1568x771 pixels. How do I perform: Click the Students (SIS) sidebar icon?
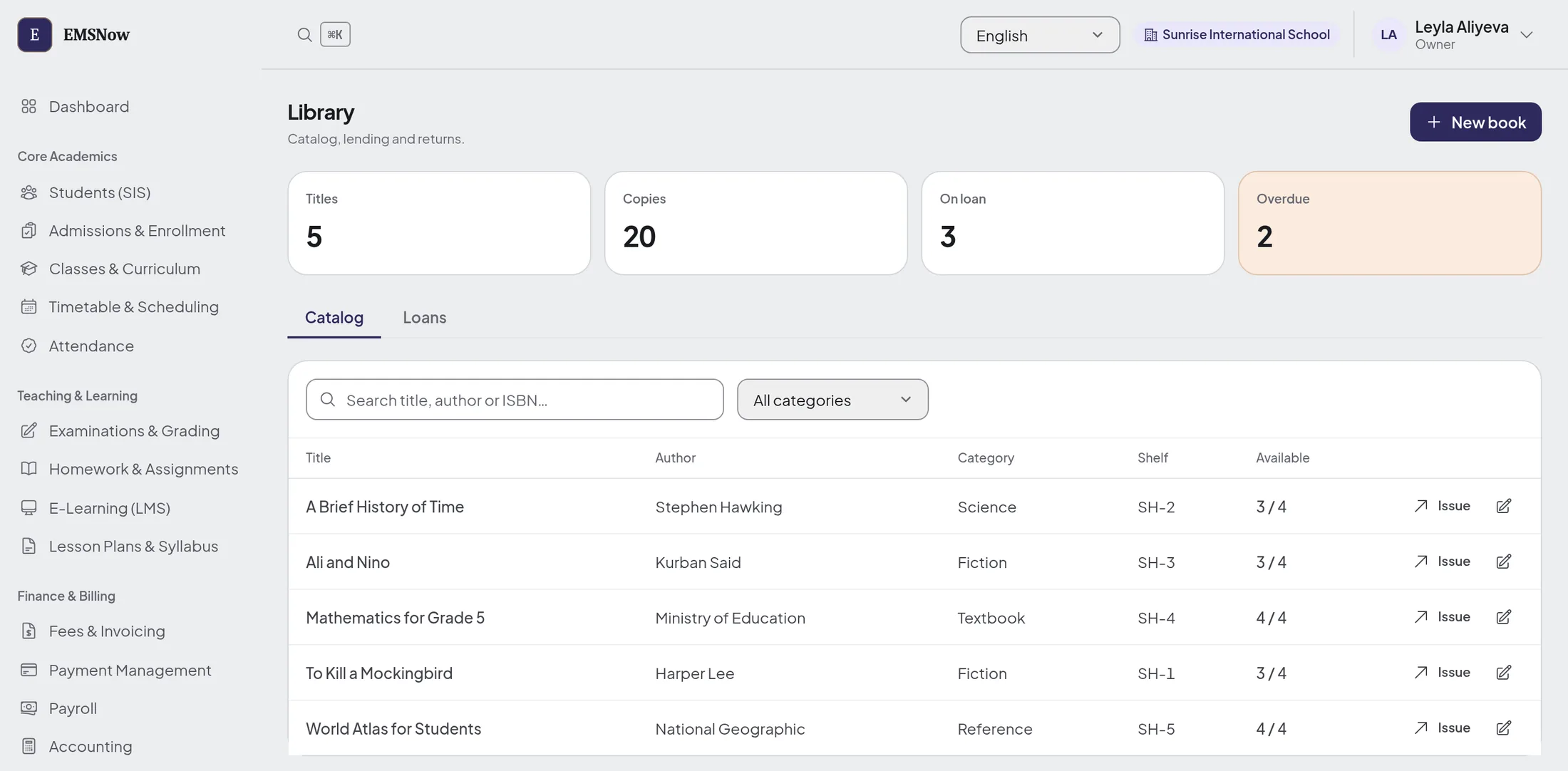29,192
